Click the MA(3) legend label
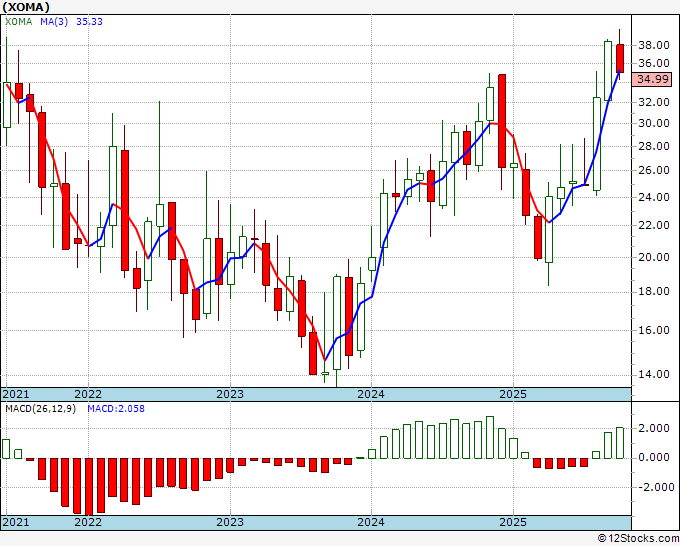 (54, 21)
